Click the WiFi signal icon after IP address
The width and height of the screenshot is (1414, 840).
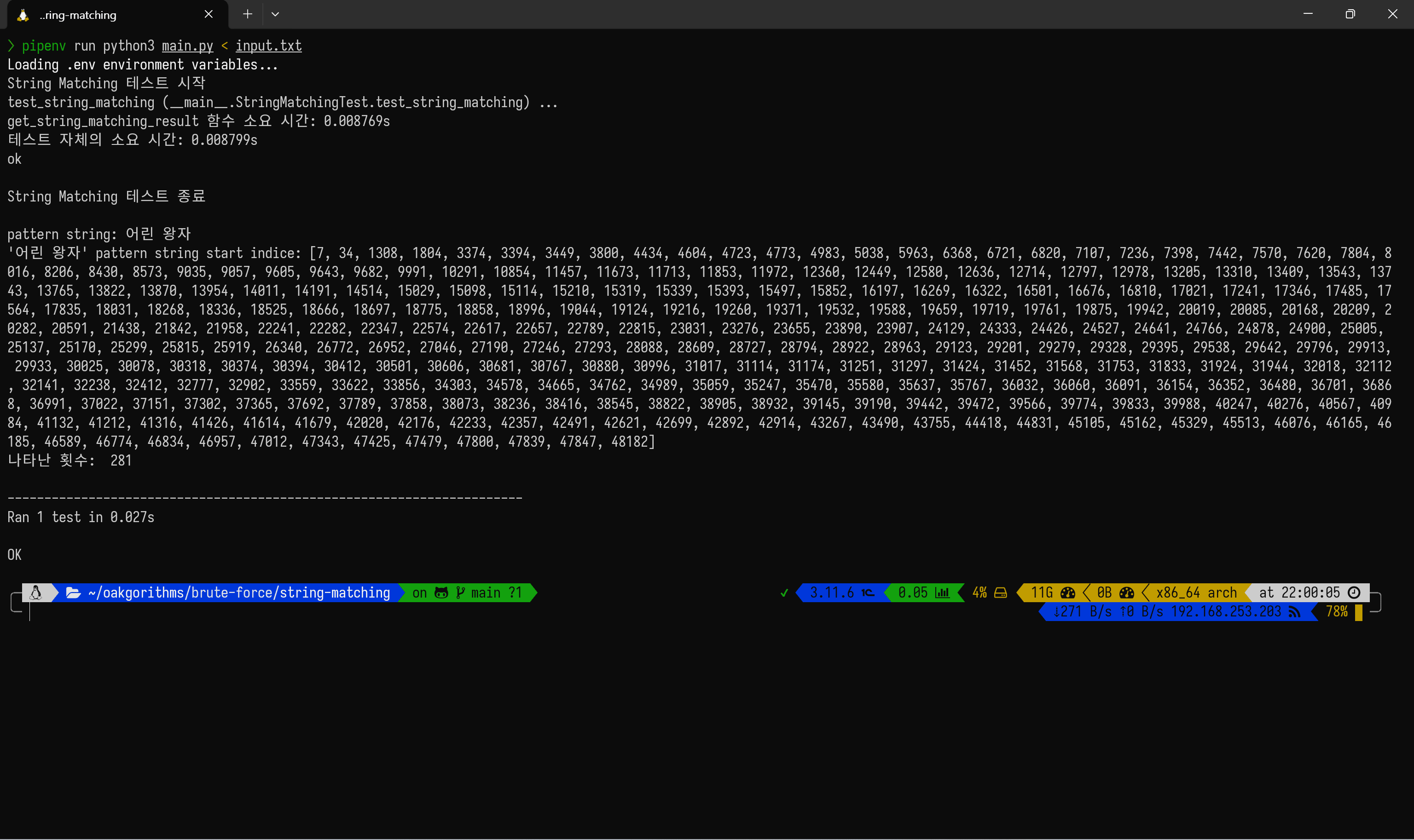1294,612
